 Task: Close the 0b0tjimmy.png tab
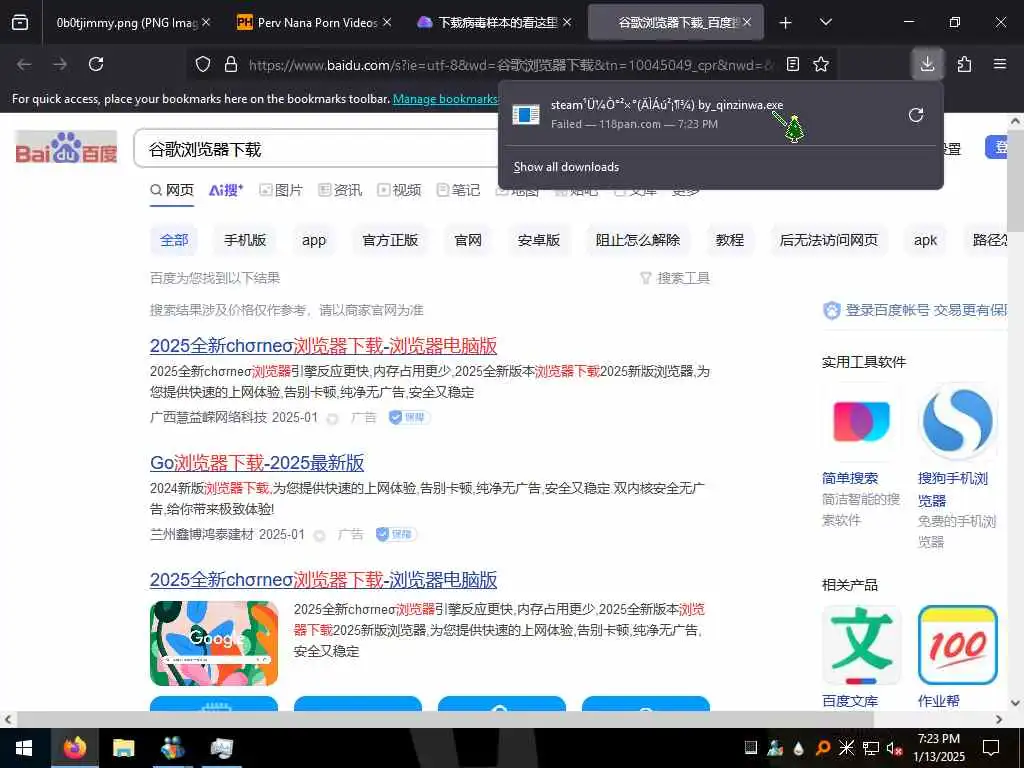206,22
